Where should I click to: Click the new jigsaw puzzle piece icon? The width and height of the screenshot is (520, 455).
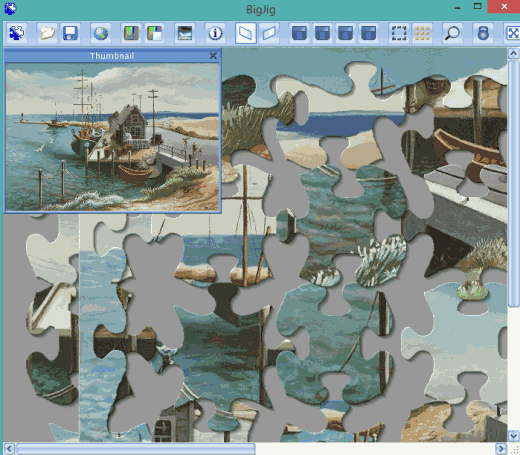[16, 33]
